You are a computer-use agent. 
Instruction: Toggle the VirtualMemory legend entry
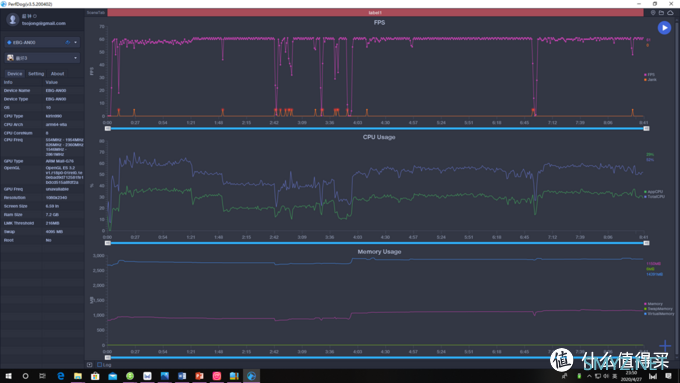point(659,314)
